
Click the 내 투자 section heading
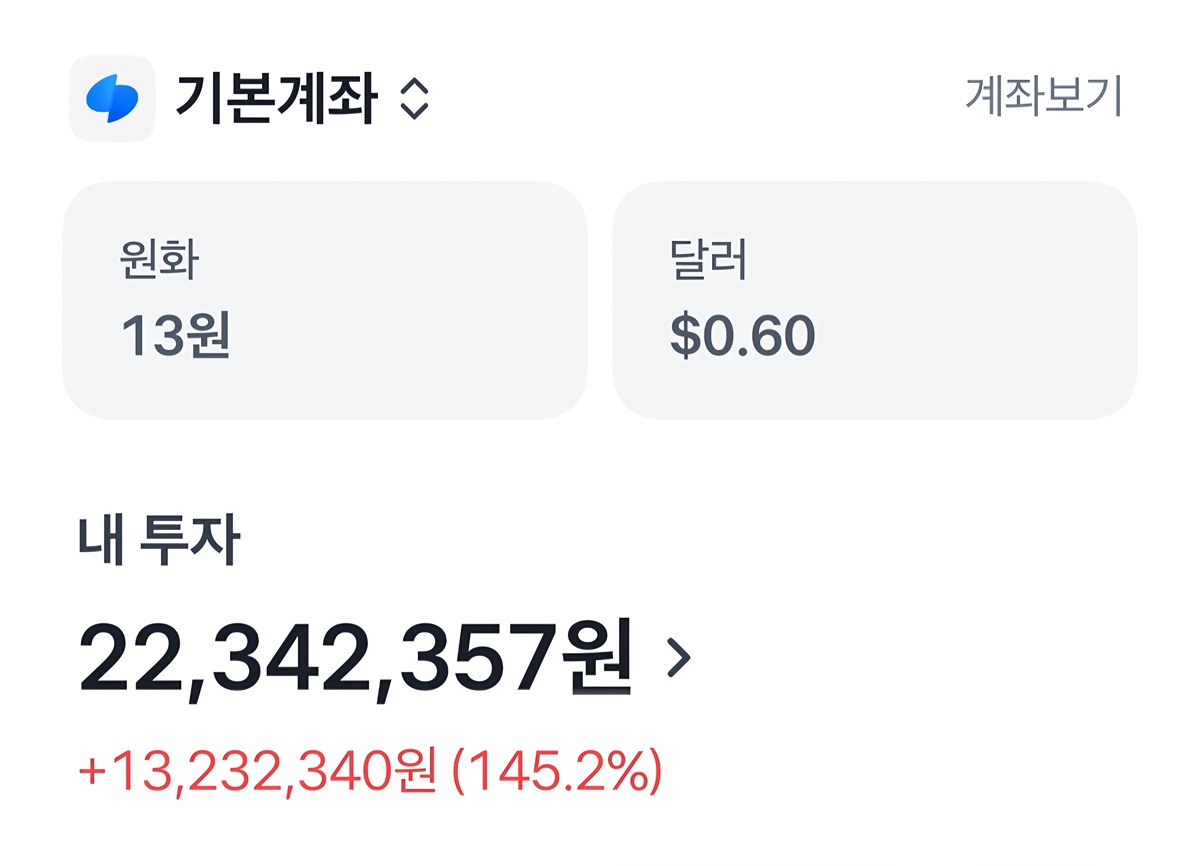click(159, 541)
